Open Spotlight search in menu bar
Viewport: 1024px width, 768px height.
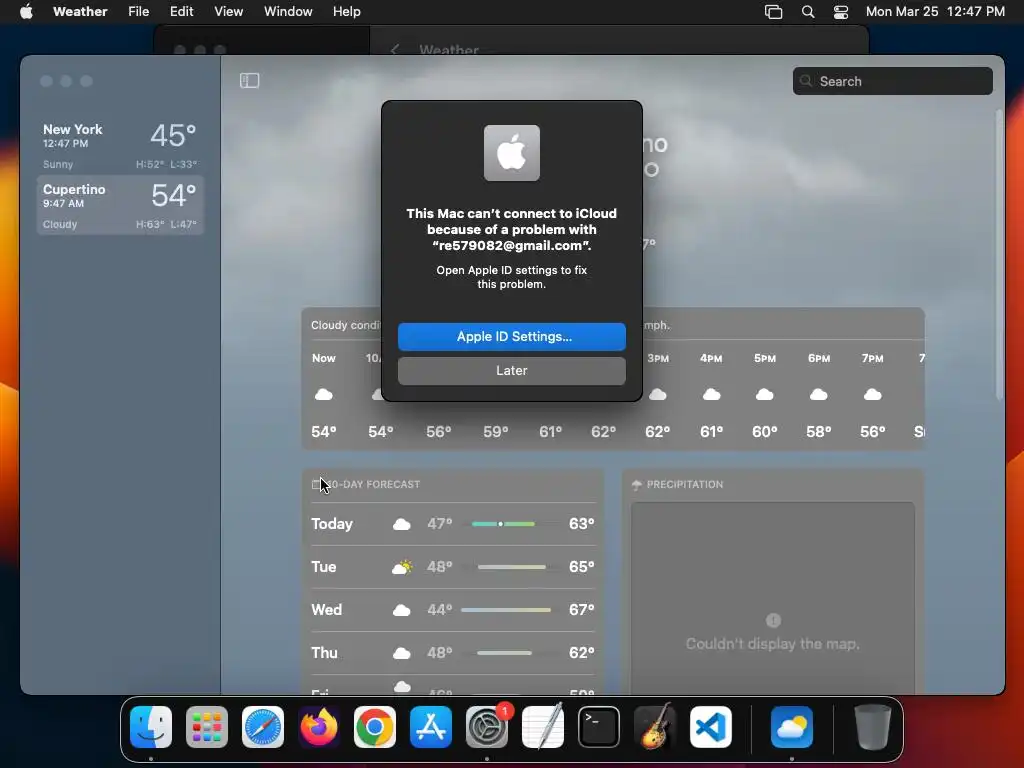[808, 11]
